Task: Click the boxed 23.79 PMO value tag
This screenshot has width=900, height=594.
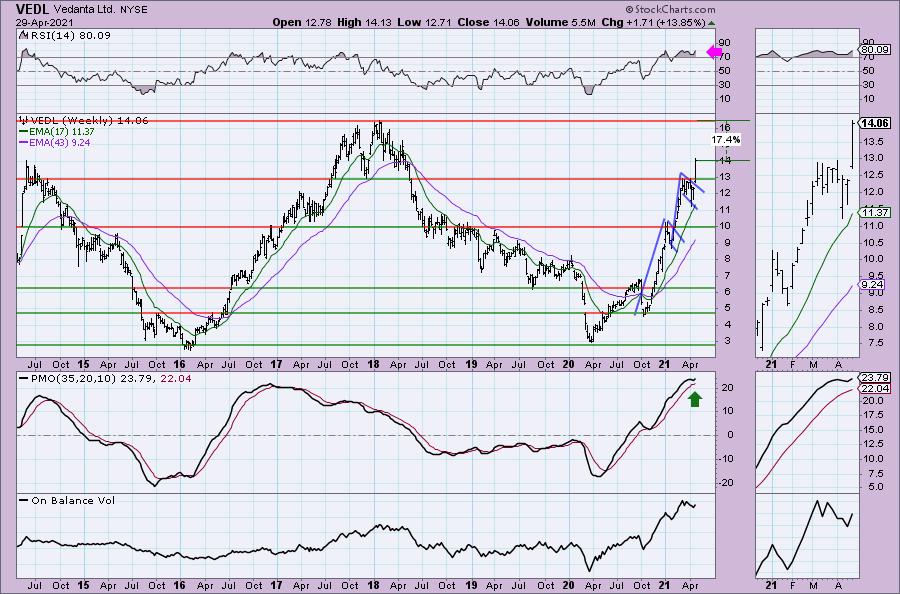Action: coord(874,378)
